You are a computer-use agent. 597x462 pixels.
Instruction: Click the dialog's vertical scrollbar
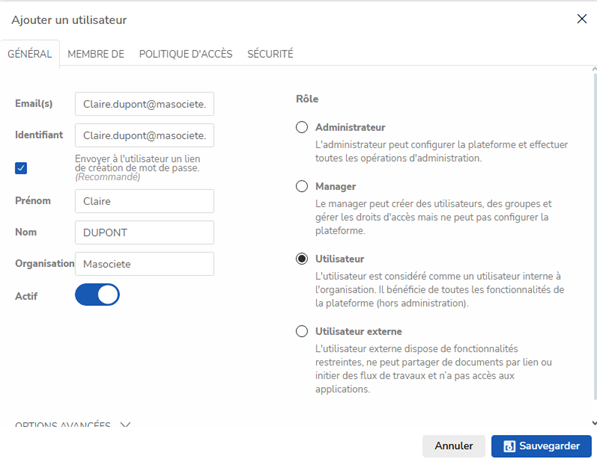tap(594, 236)
